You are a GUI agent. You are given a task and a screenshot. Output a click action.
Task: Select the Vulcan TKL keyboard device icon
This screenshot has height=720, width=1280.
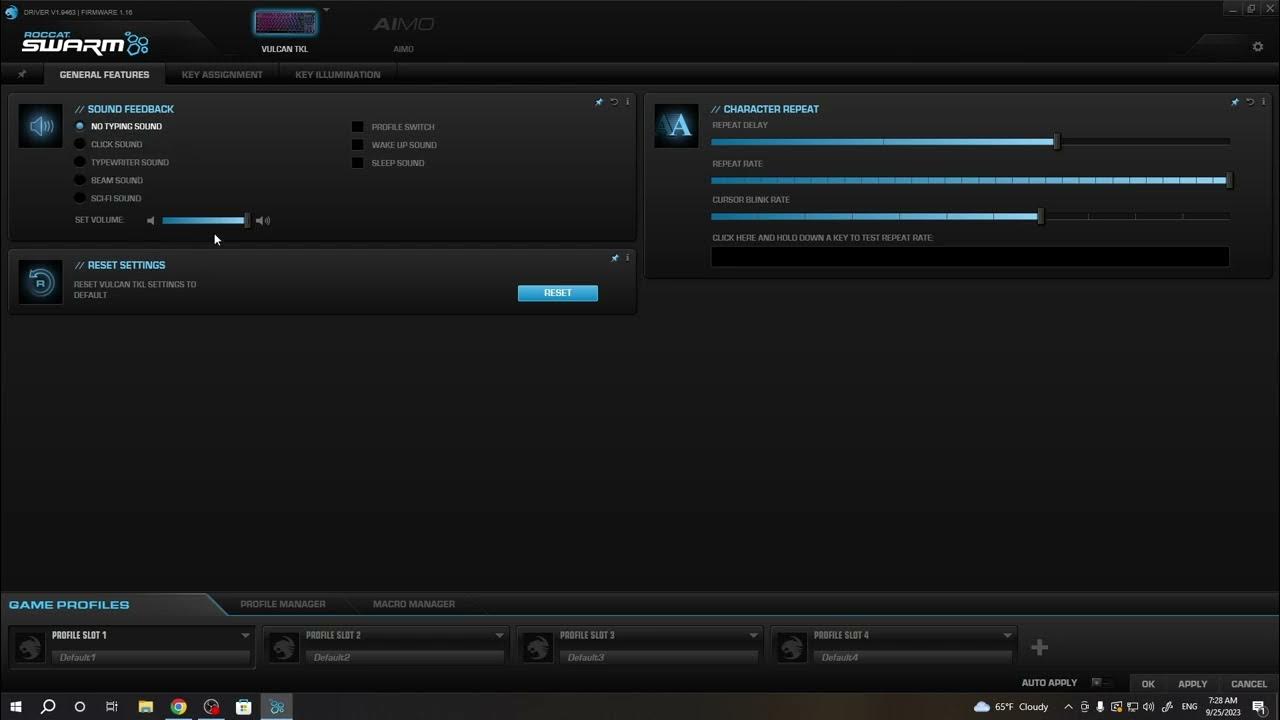coord(285,24)
